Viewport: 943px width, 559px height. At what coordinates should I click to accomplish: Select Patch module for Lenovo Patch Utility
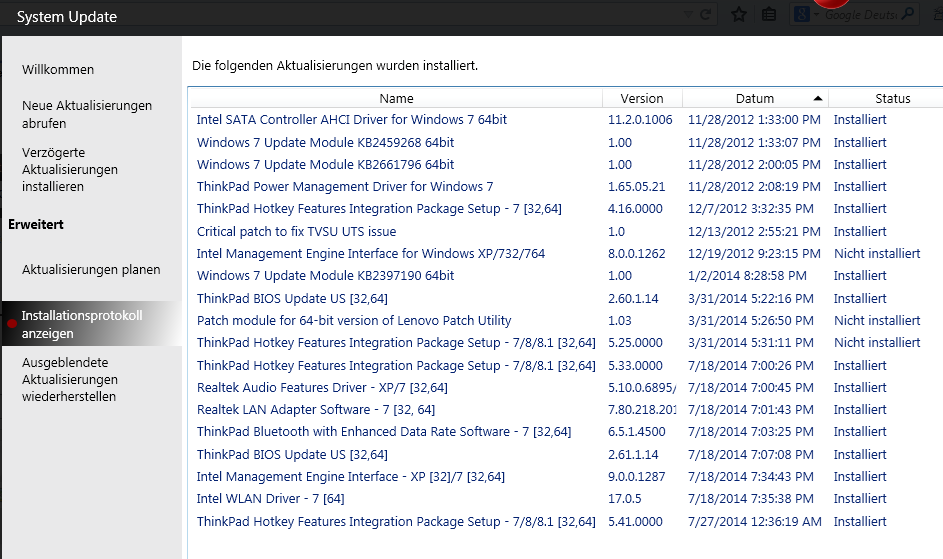pos(567,321)
